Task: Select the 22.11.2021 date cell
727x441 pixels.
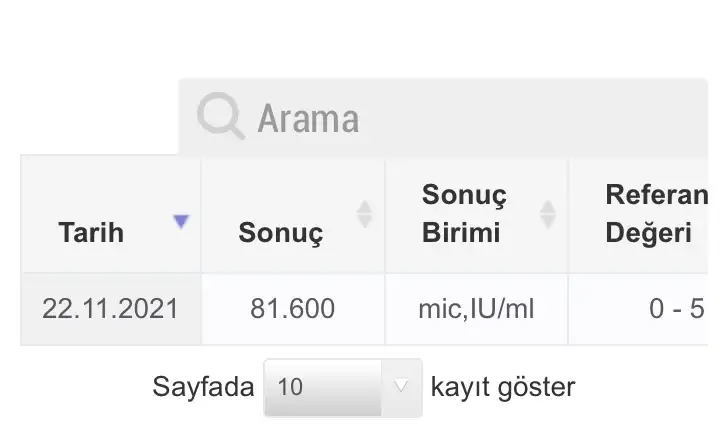Action: tap(111, 309)
